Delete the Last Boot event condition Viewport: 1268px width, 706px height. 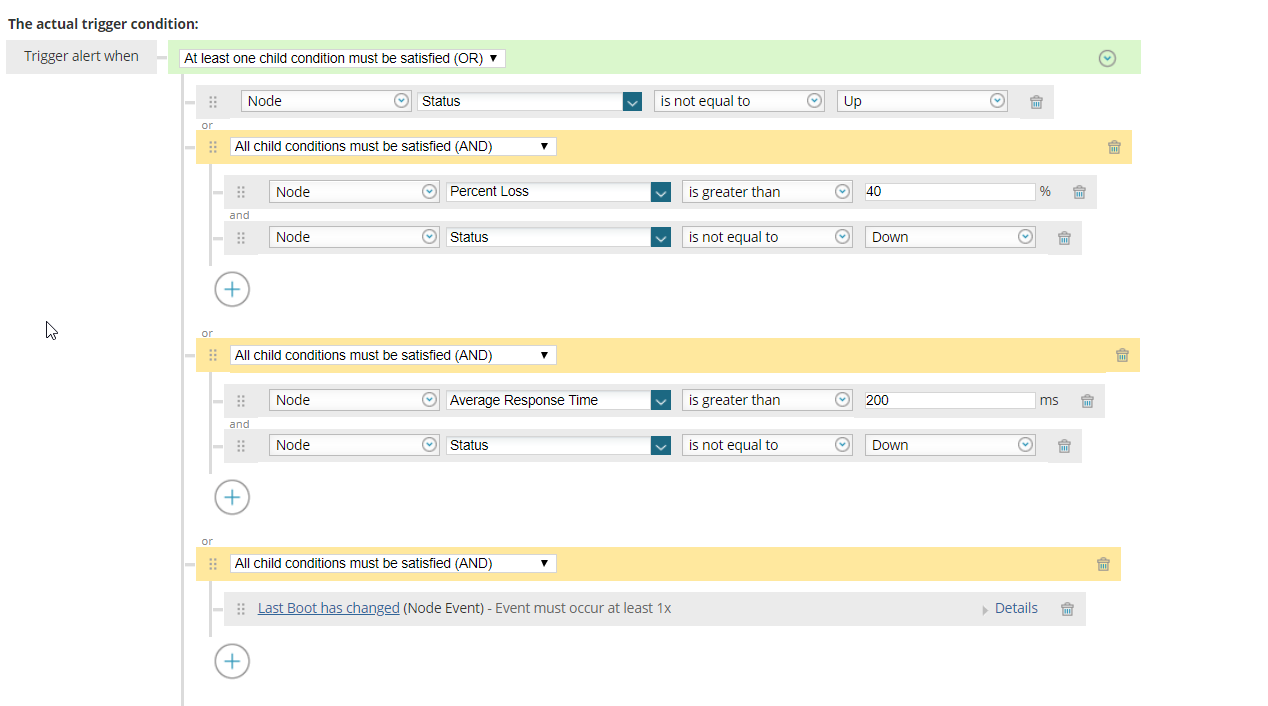click(1067, 608)
